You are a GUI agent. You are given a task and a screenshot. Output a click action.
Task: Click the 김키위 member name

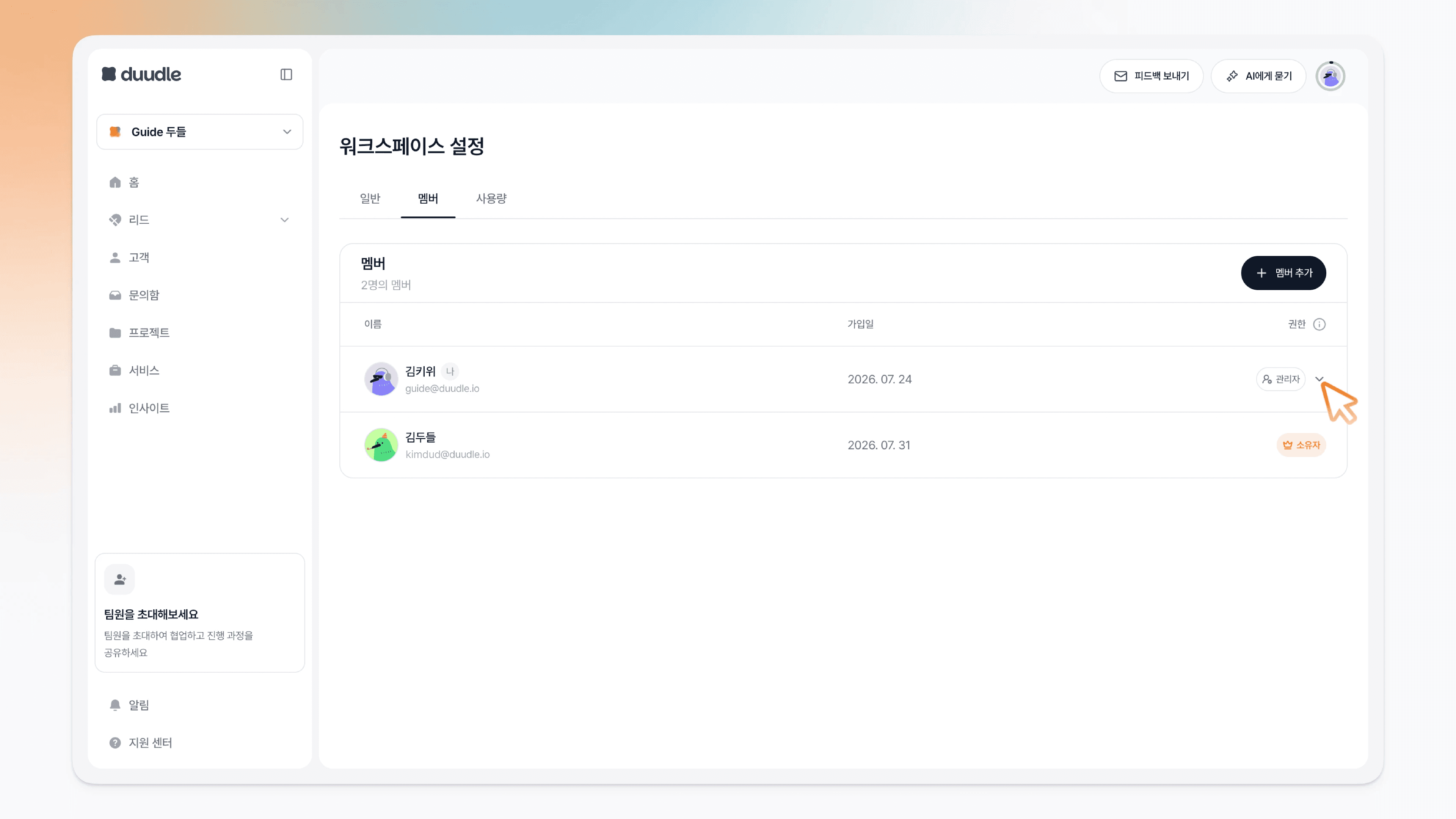420,371
